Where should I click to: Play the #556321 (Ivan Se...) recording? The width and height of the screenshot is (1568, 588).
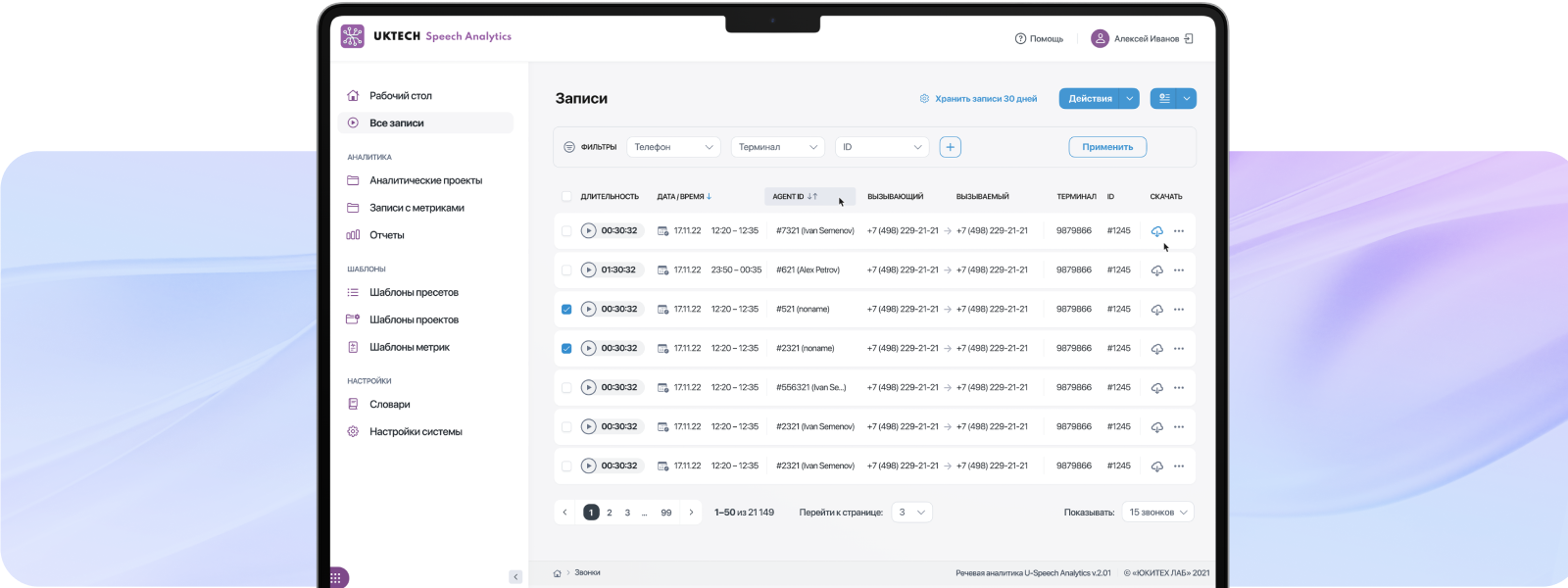tap(588, 388)
